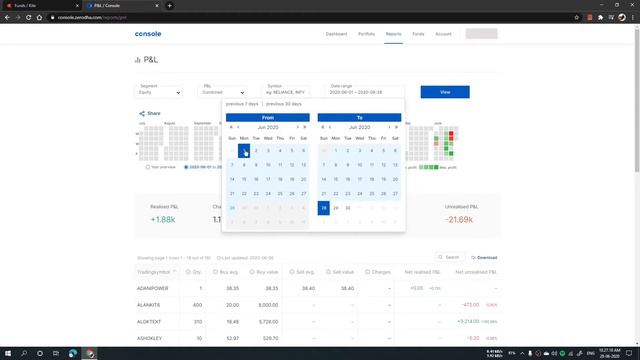Click the ASHOKLEY row symbol
This screenshot has height=360, width=640.
click(149, 338)
